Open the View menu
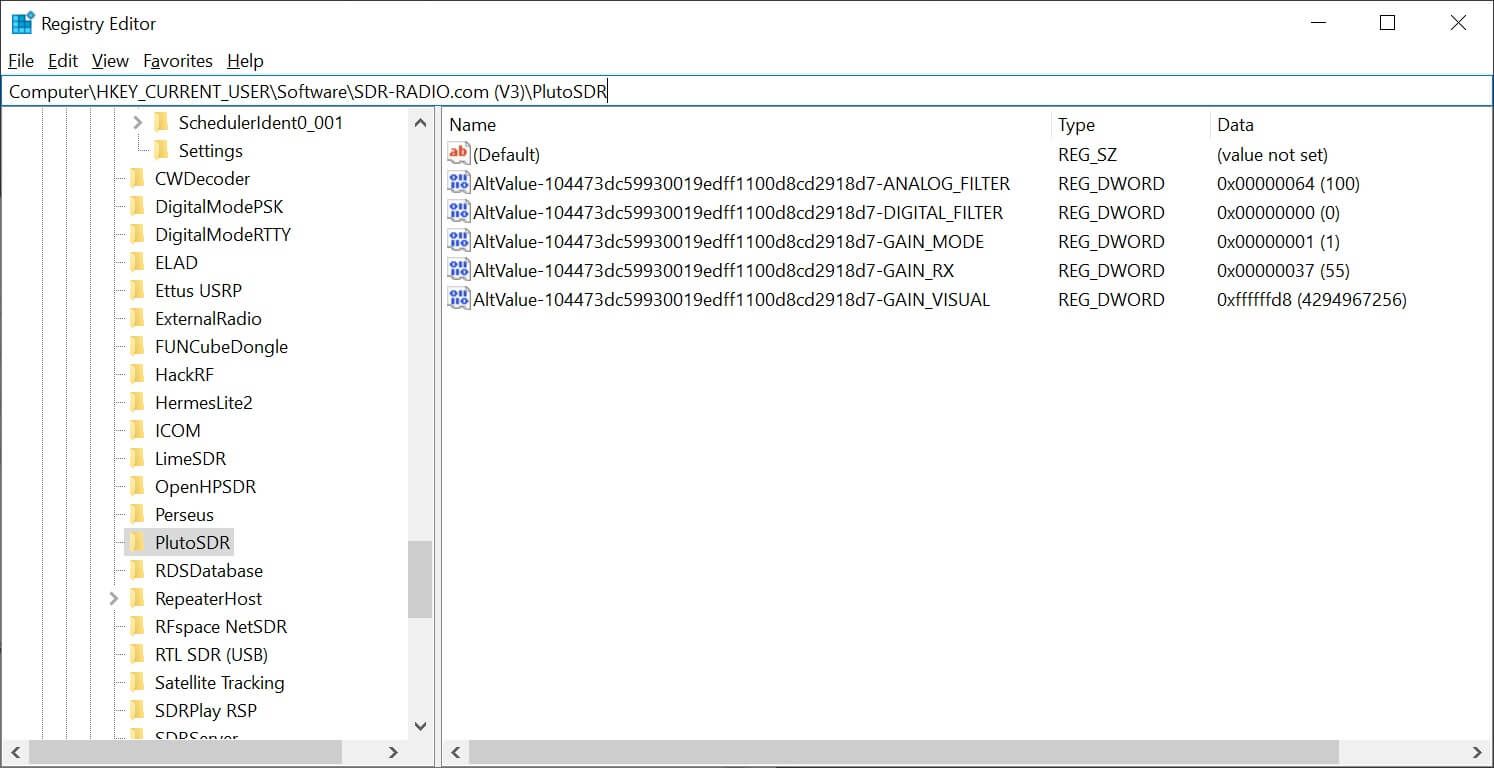Image resolution: width=1494 pixels, height=768 pixels. [x=109, y=60]
